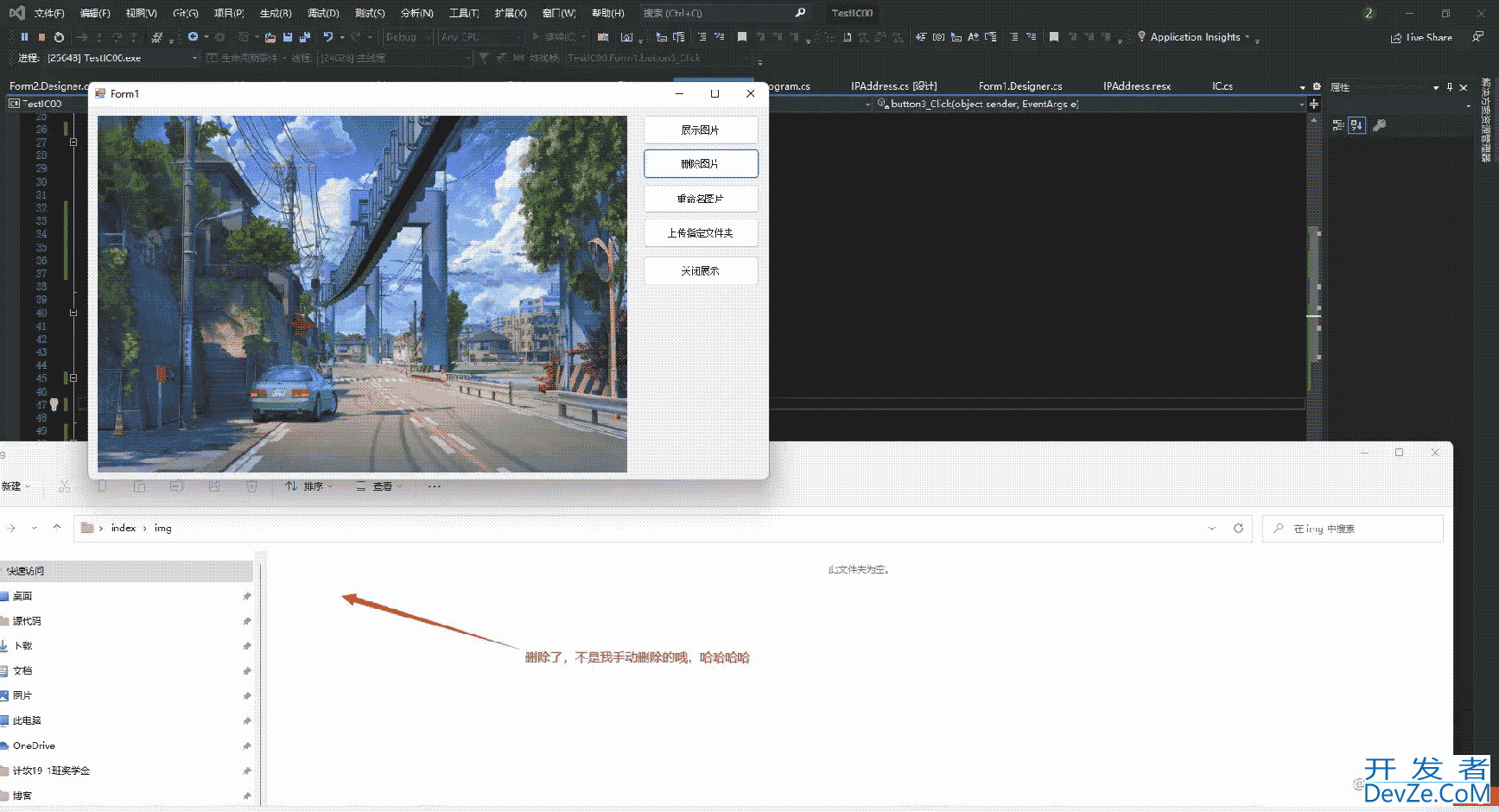Switch to the IPAddress.cs [设计] tab
The height and width of the screenshot is (812, 1499).
point(893,86)
